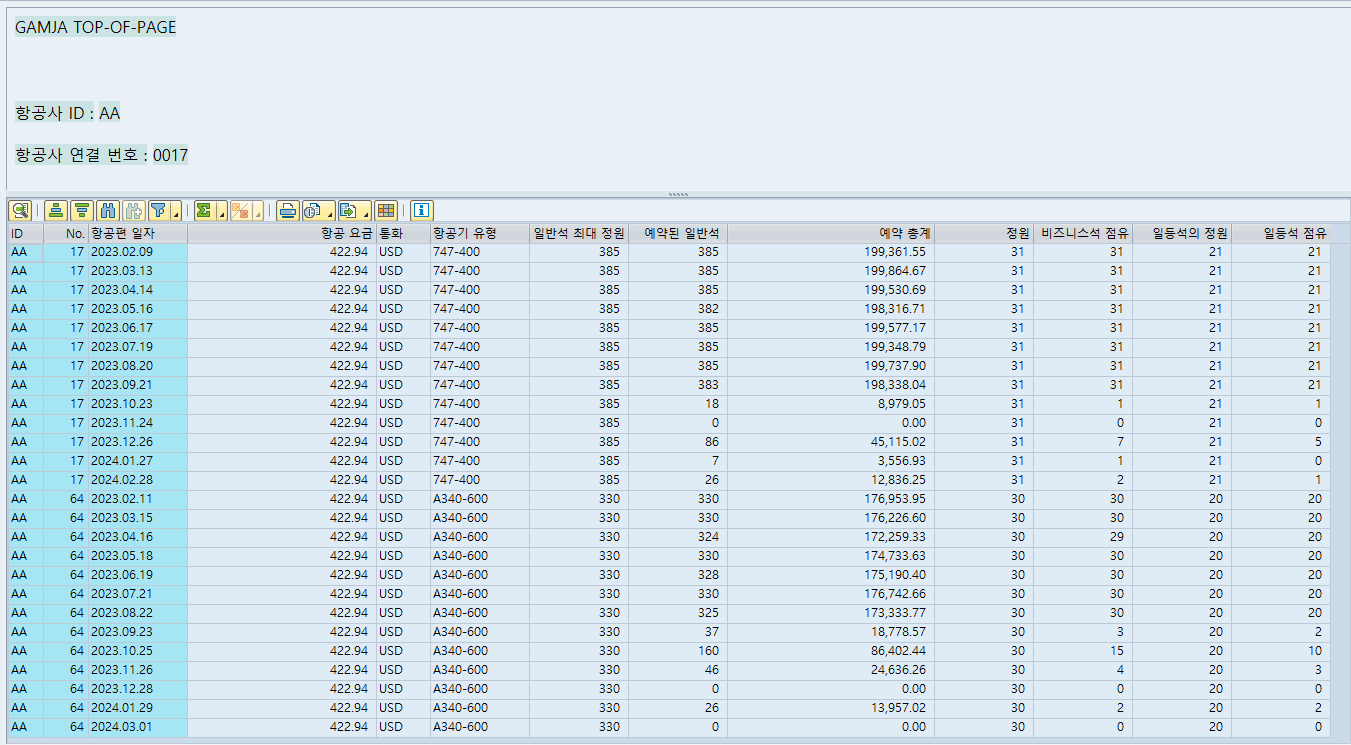The image size is (1351, 745).
Task: Click booking total 45,115.02
Action: click(x=830, y=442)
